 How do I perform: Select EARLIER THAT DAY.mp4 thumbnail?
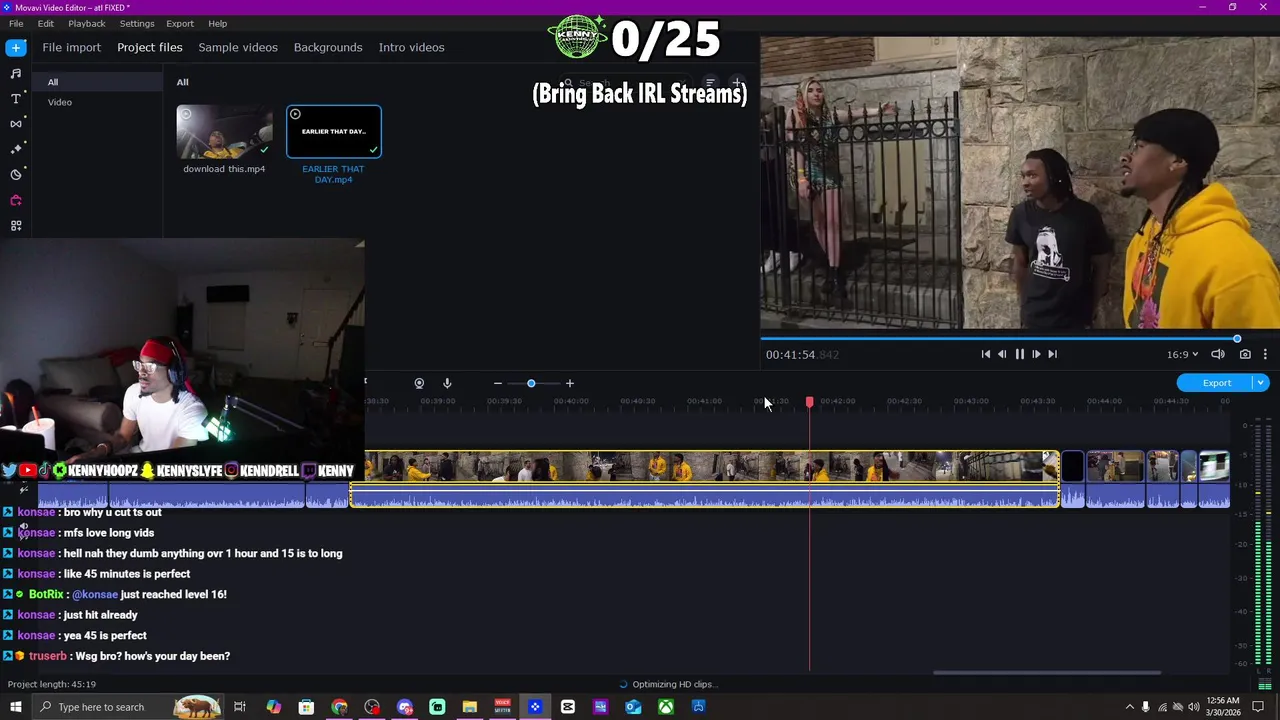tap(334, 132)
